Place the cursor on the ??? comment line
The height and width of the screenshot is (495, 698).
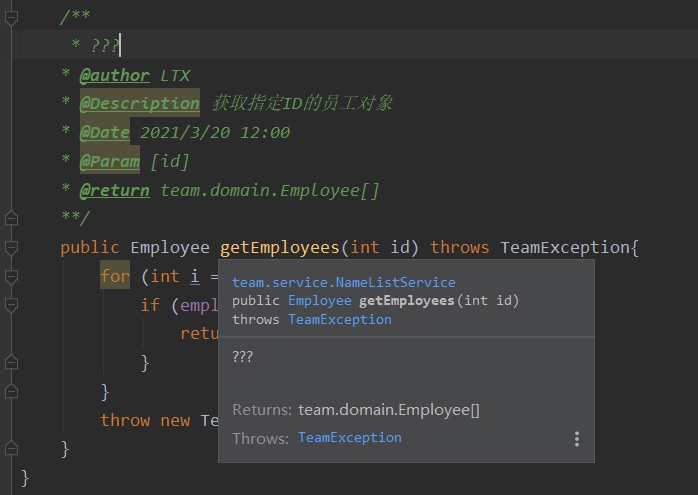coord(105,46)
